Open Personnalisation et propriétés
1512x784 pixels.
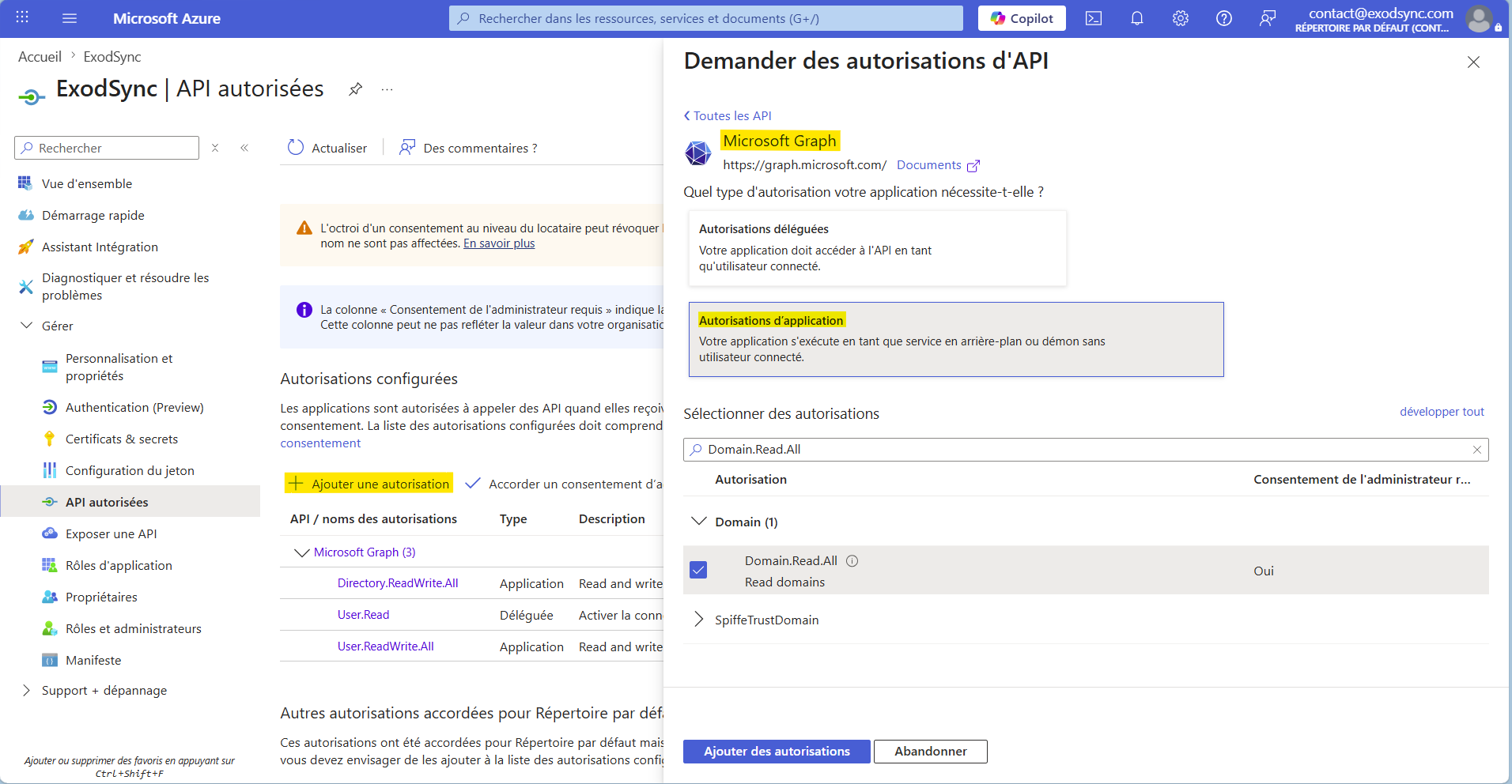[x=119, y=367]
